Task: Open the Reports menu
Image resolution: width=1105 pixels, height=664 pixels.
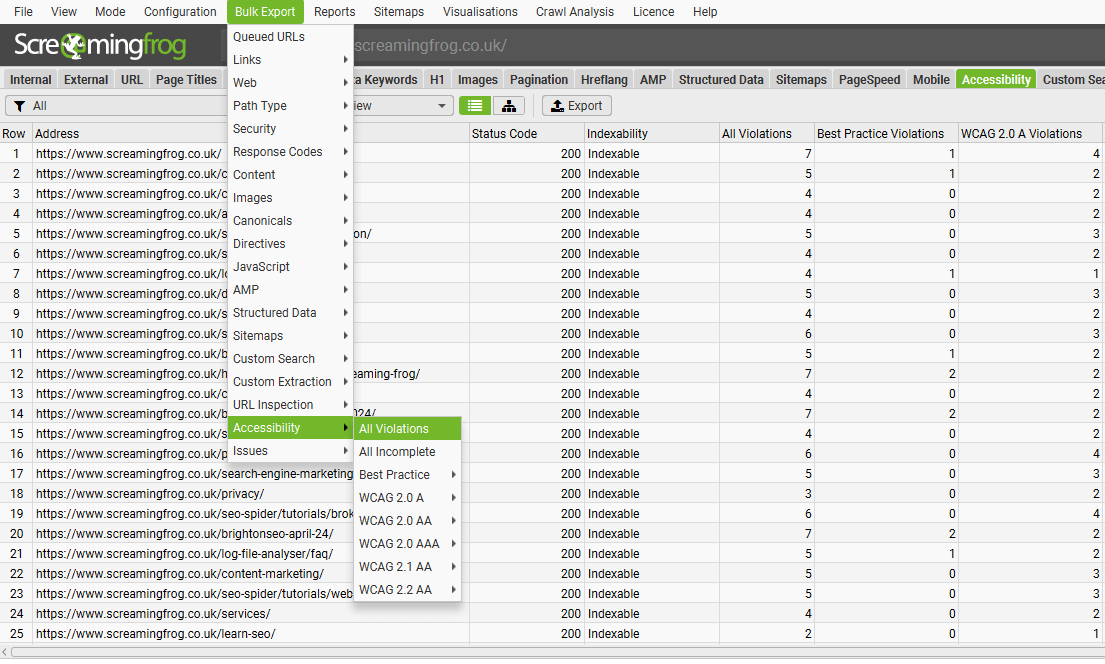Action: 334,11
